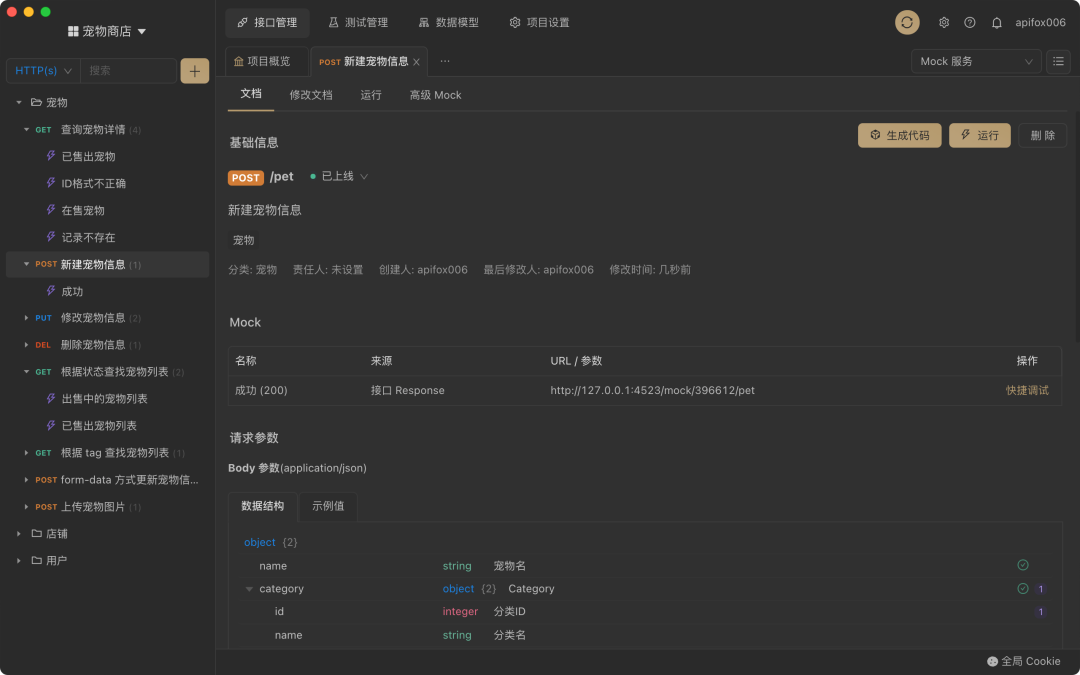1080x675 pixels.
Task: Collapse the category object schema arrow
Action: [x=249, y=590]
